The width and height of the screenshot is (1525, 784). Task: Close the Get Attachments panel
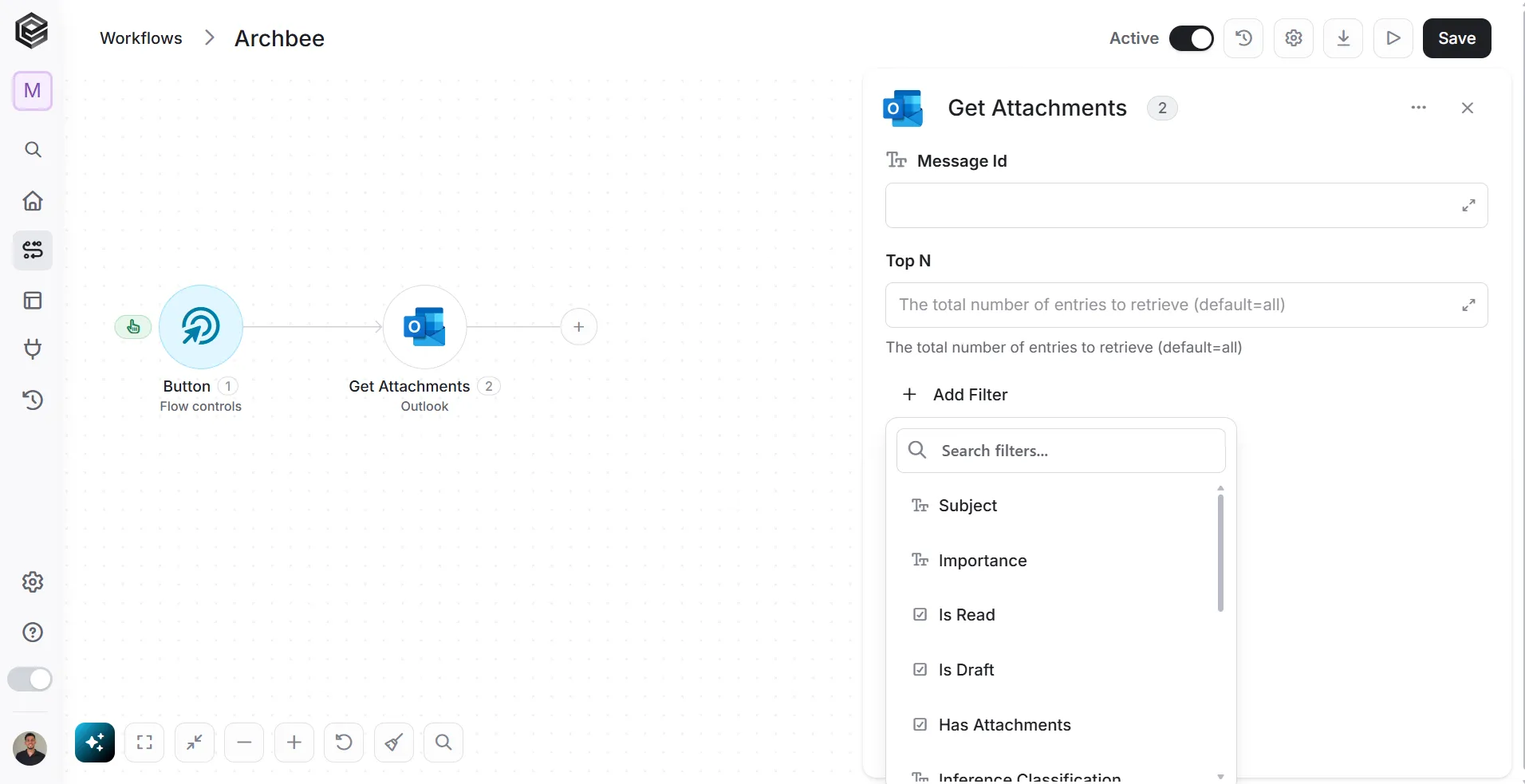tap(1468, 108)
